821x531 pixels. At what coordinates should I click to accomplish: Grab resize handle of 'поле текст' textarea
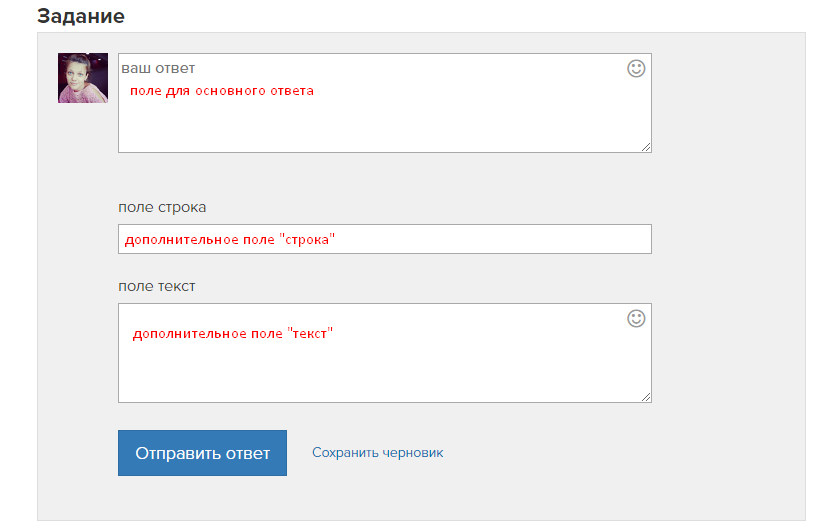click(x=646, y=397)
